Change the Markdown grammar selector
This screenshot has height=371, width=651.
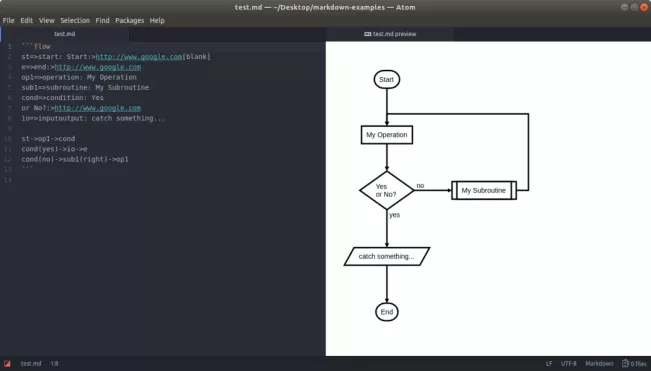click(599, 364)
